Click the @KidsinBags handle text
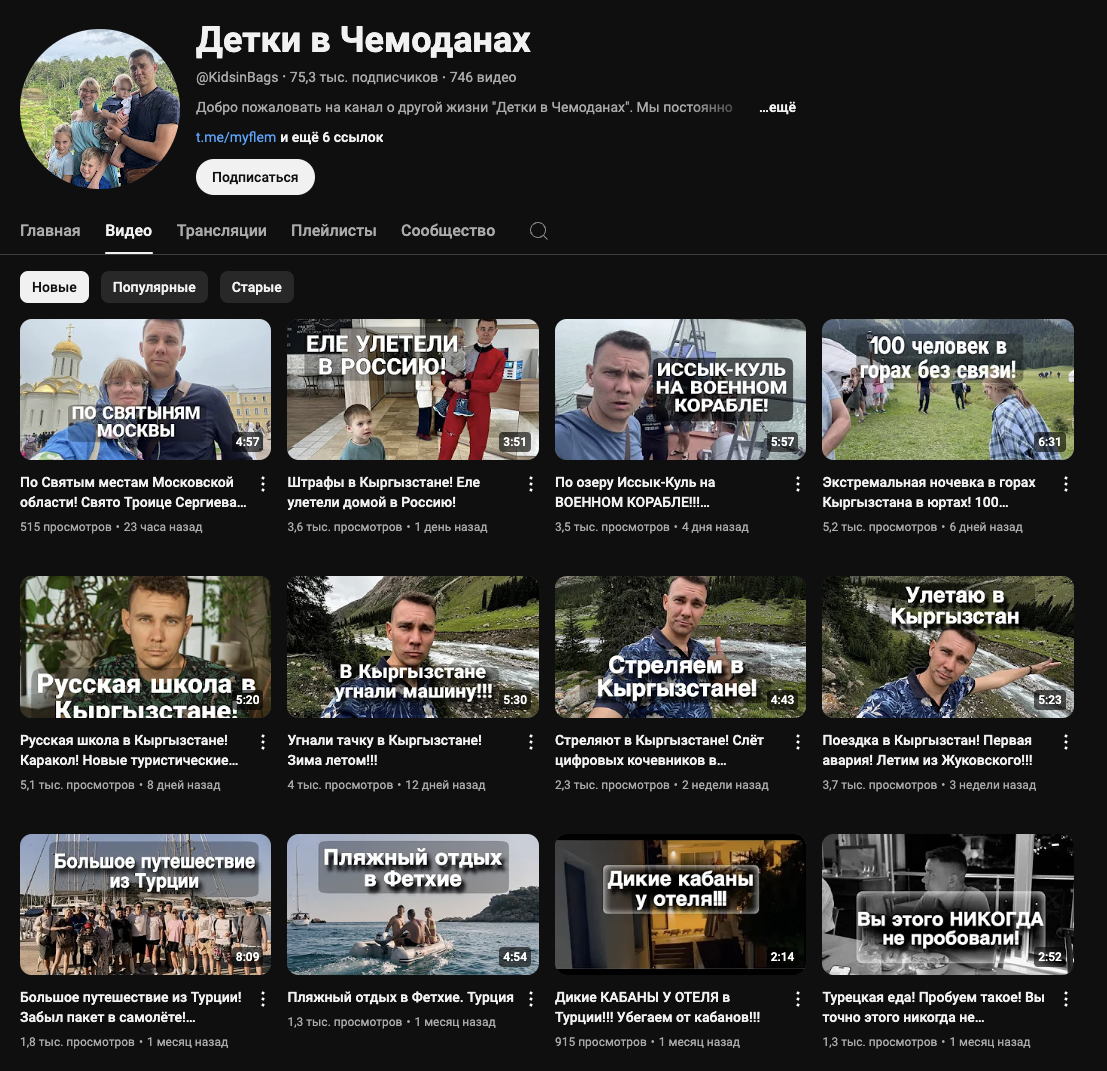The image size is (1107, 1071). (237, 78)
